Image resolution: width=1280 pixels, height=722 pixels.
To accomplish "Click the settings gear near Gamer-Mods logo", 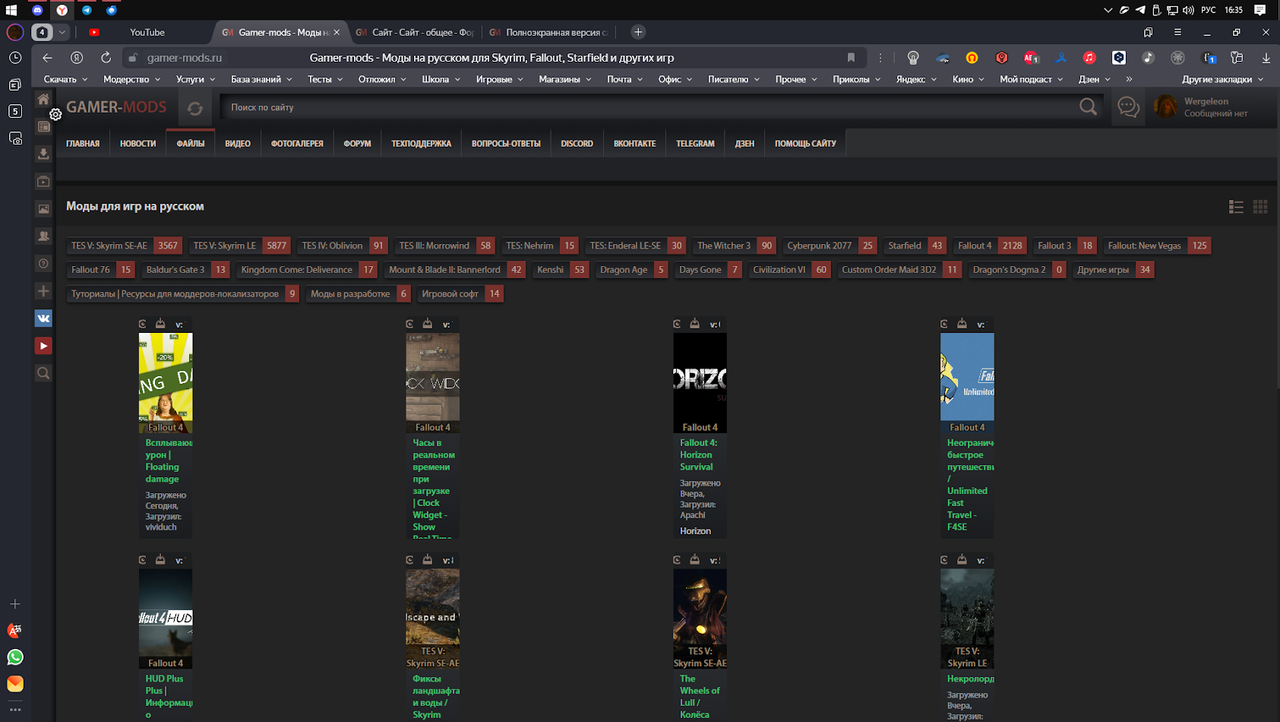I will 56,114.
